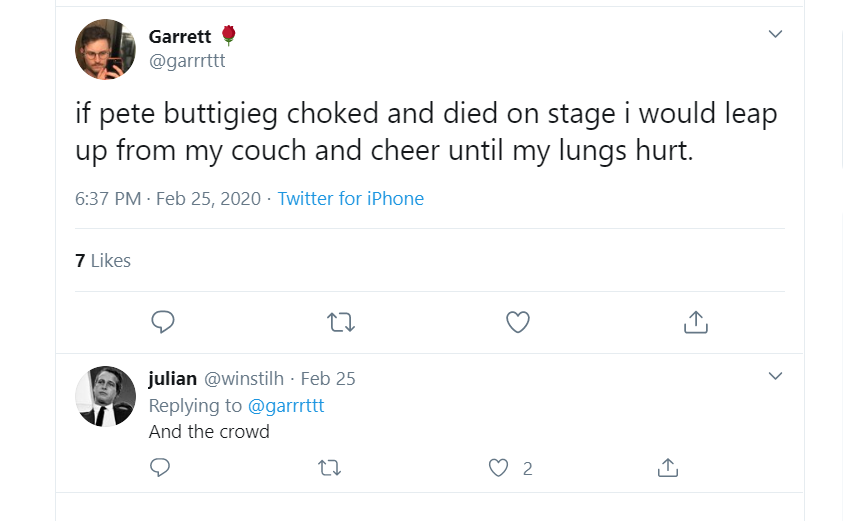
Task: Like julian's reply with 2 likes
Action: click(499, 467)
